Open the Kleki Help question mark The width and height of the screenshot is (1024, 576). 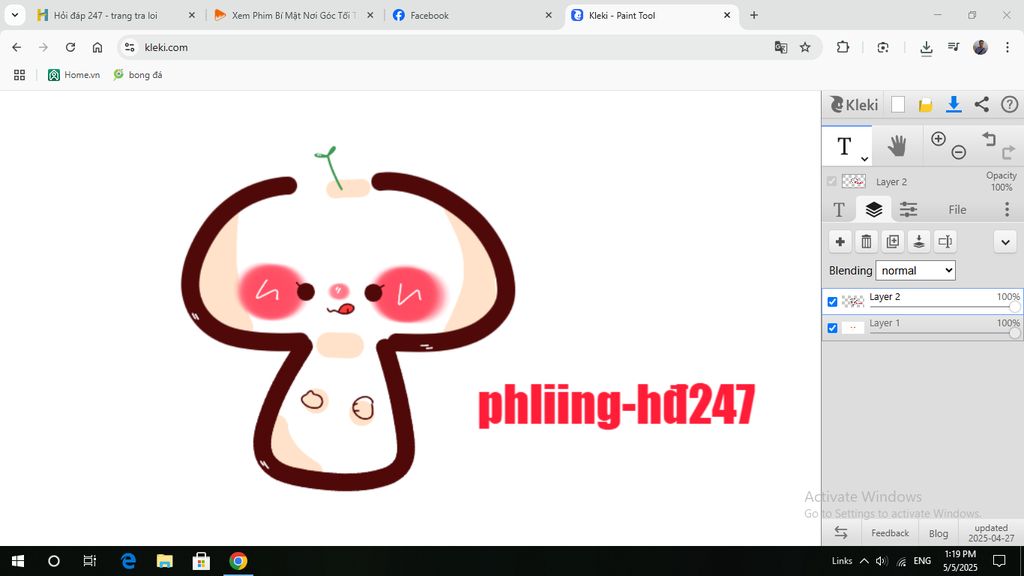pyautogui.click(x=1010, y=104)
